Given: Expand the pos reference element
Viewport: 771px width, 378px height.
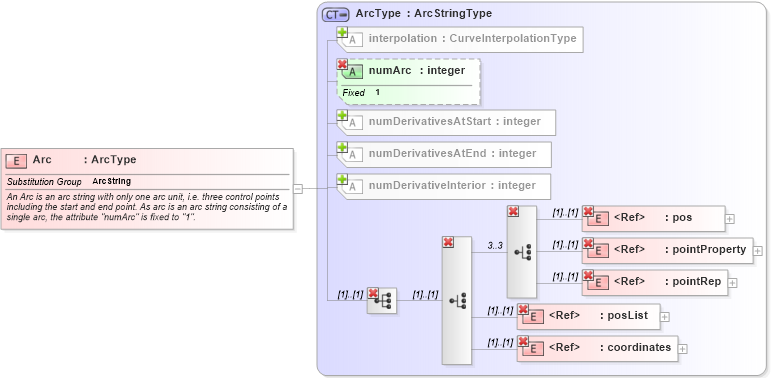Looking at the screenshot, I should pyautogui.click(x=730, y=219).
